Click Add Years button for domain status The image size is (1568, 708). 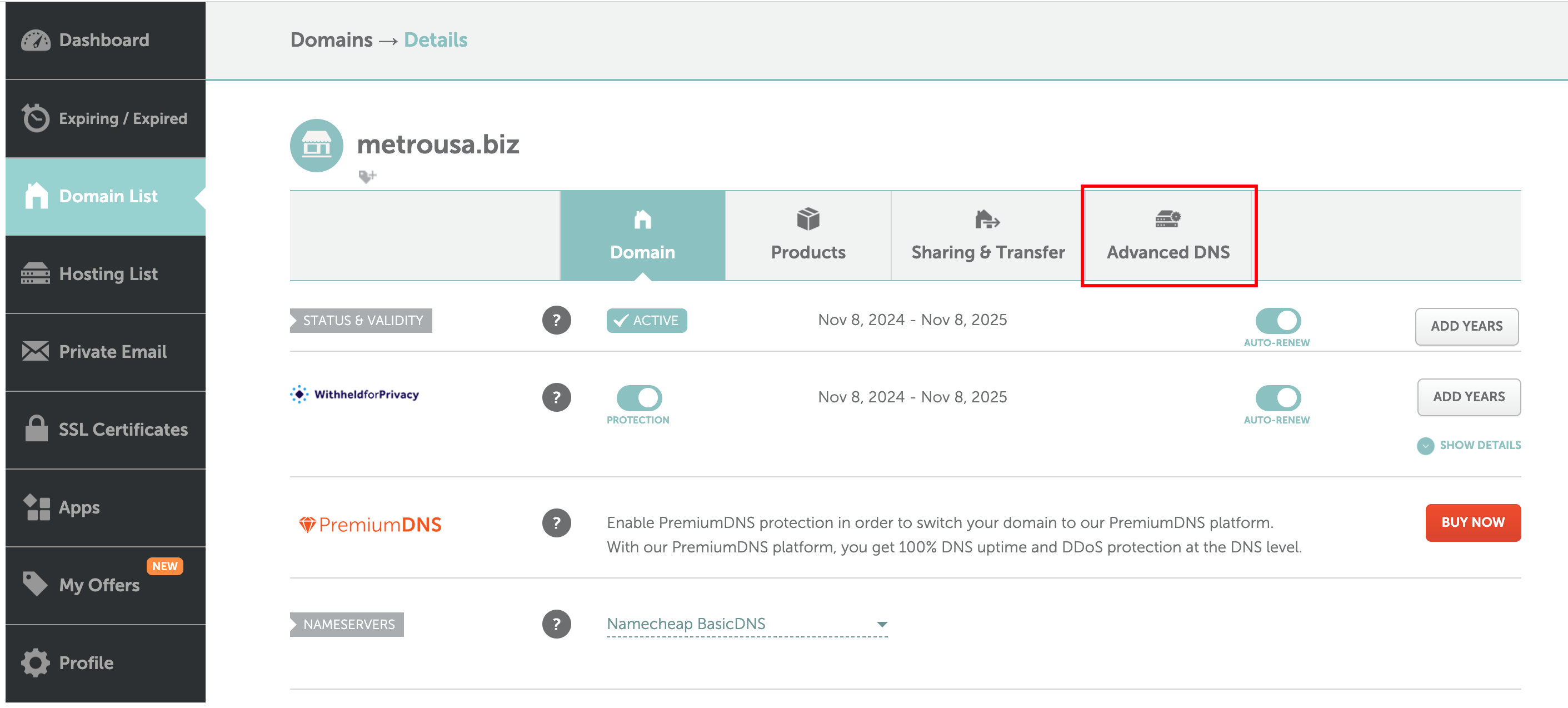pos(1465,326)
